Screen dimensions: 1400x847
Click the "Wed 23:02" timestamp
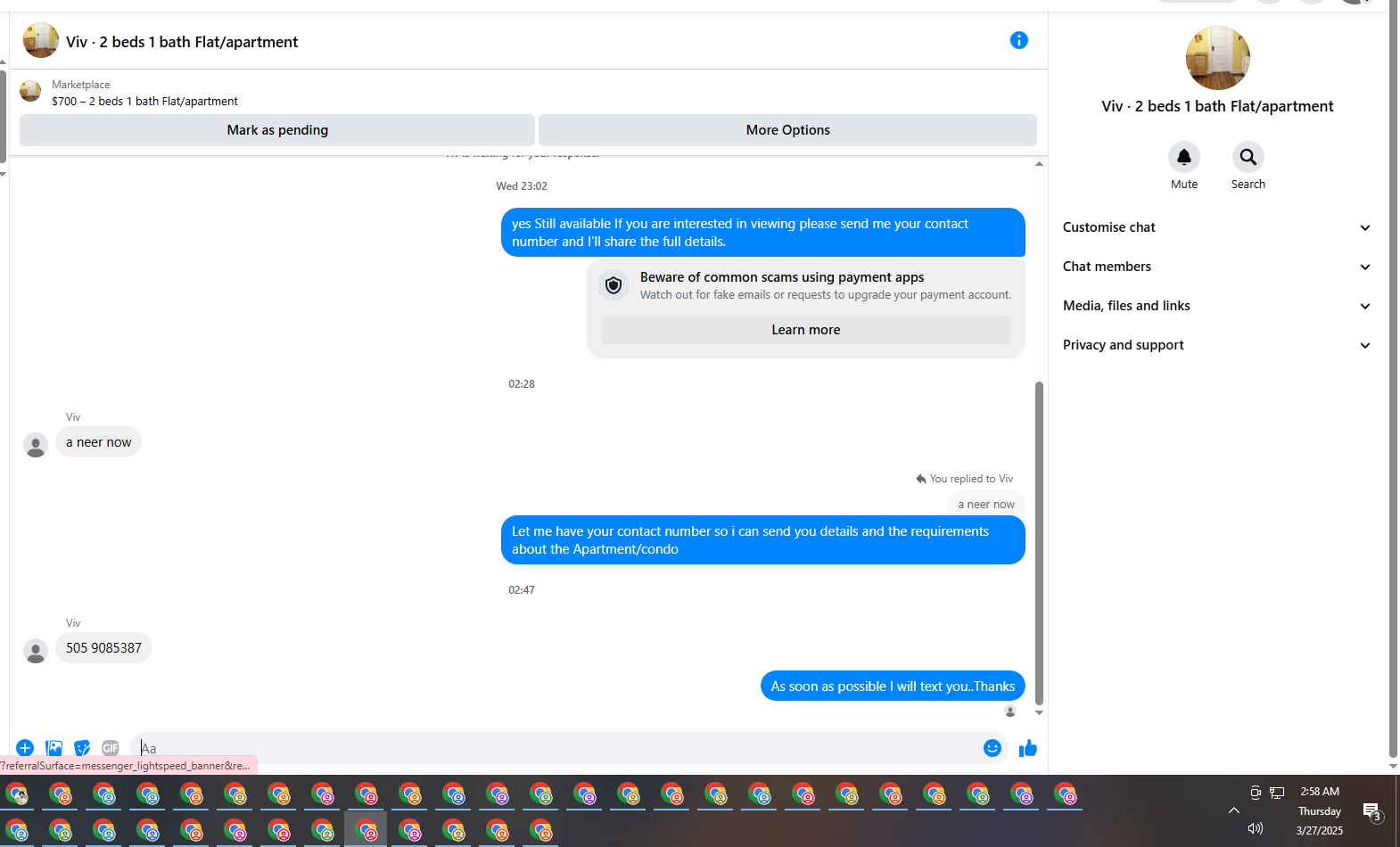[522, 186]
